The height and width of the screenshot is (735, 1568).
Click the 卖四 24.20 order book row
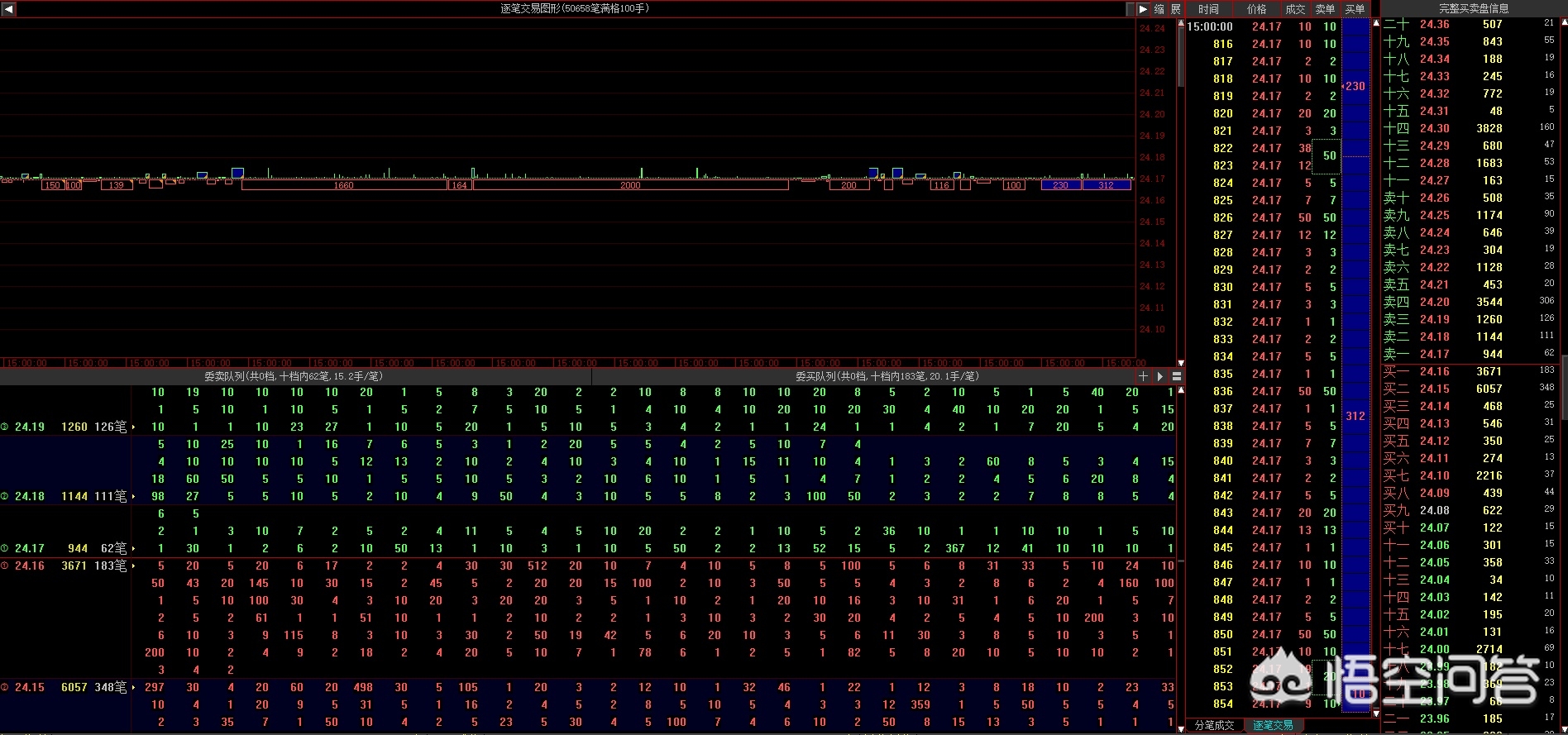tap(1470, 302)
